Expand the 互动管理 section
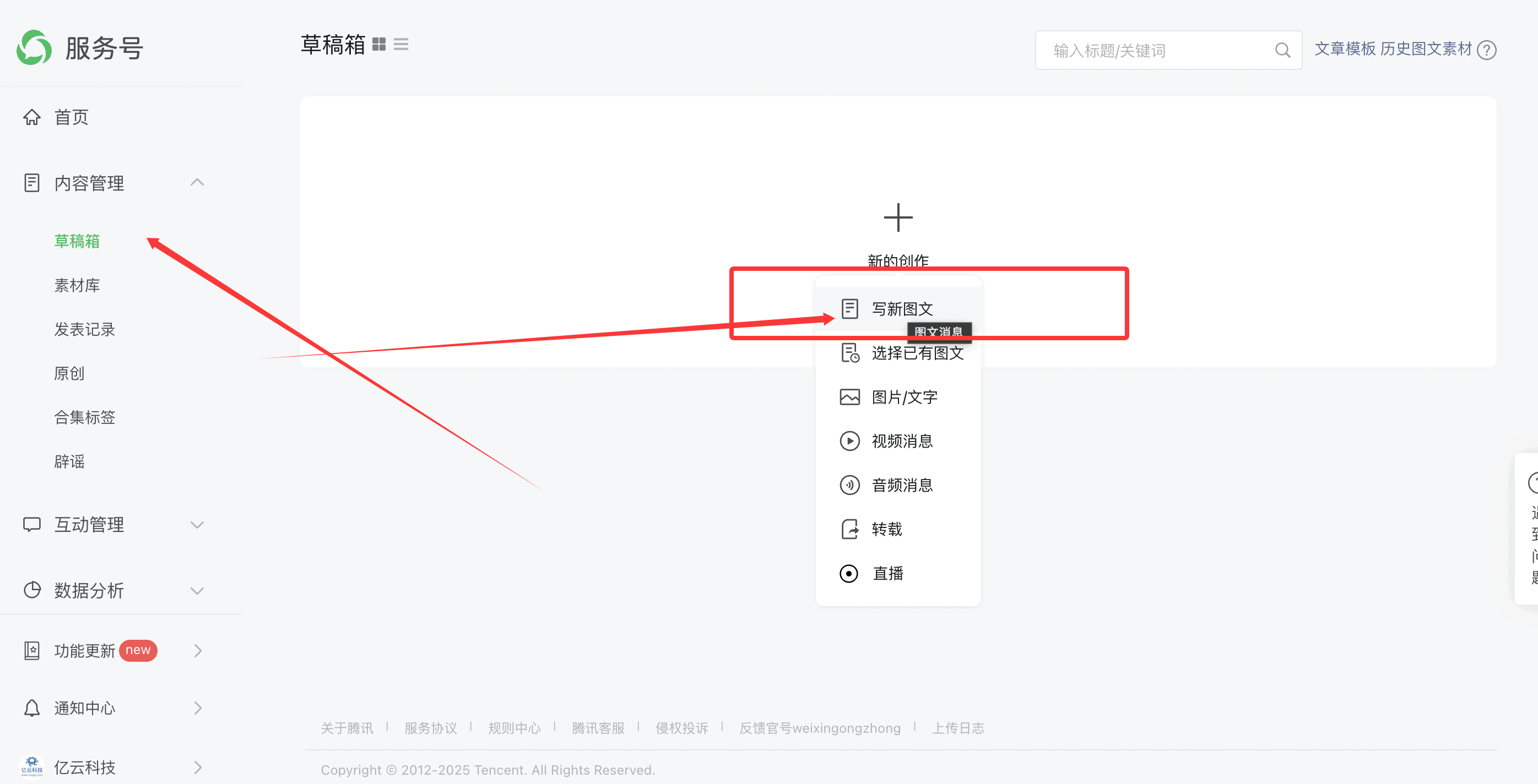Image resolution: width=1538 pixels, height=784 pixels. (x=197, y=525)
